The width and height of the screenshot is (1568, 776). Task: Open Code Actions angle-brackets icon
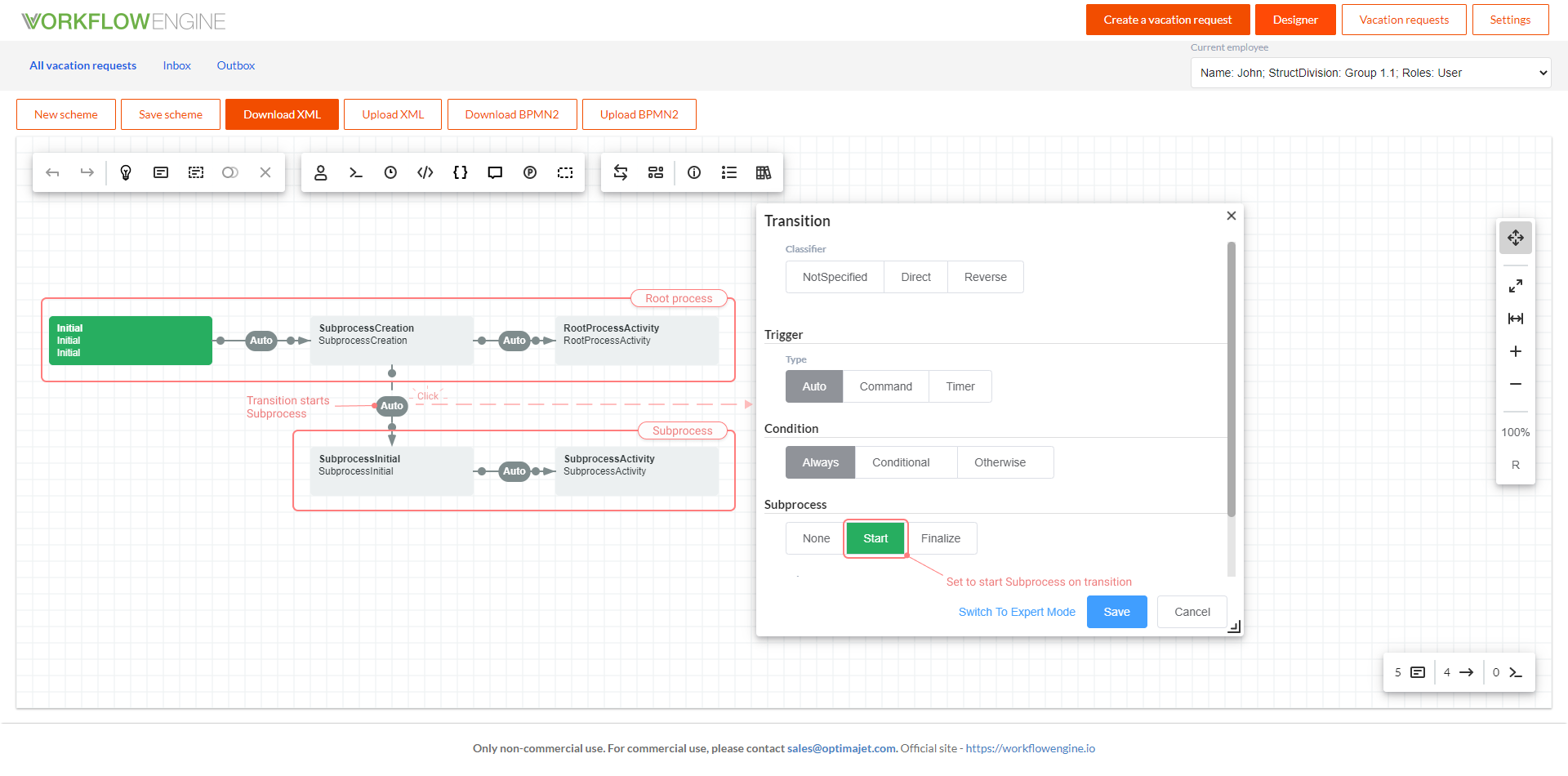425,172
